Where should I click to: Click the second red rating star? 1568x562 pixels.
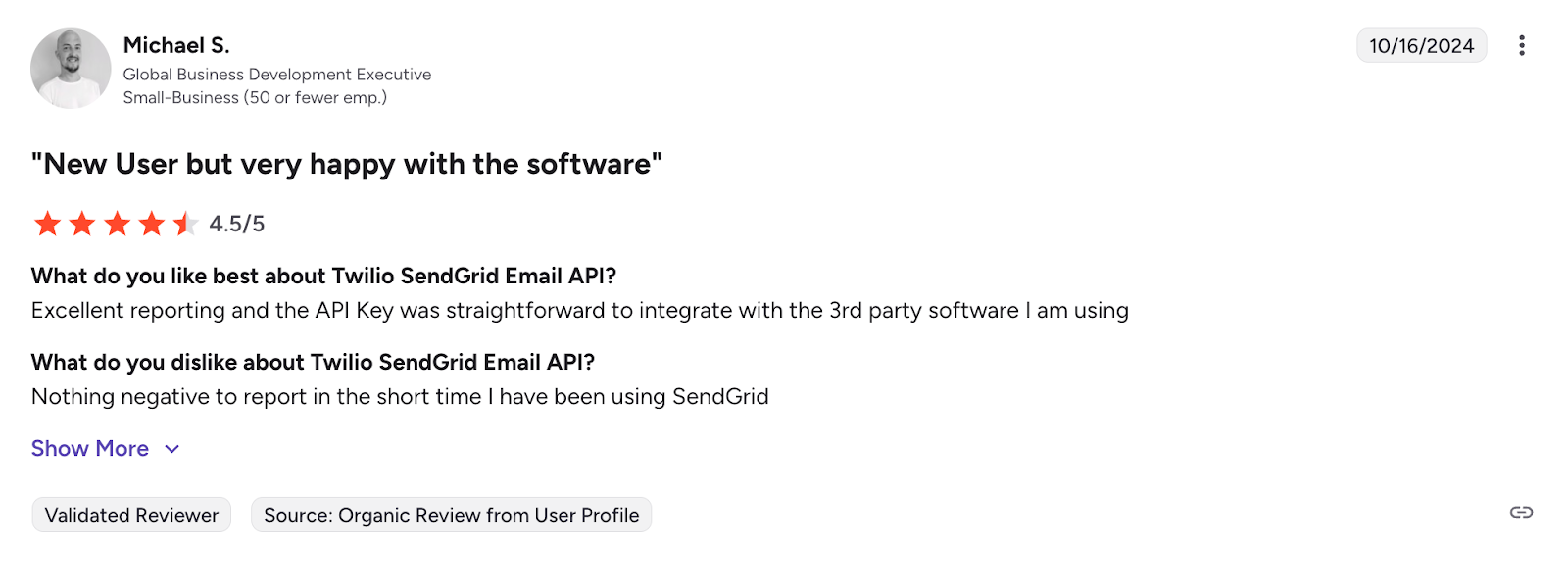tap(82, 224)
